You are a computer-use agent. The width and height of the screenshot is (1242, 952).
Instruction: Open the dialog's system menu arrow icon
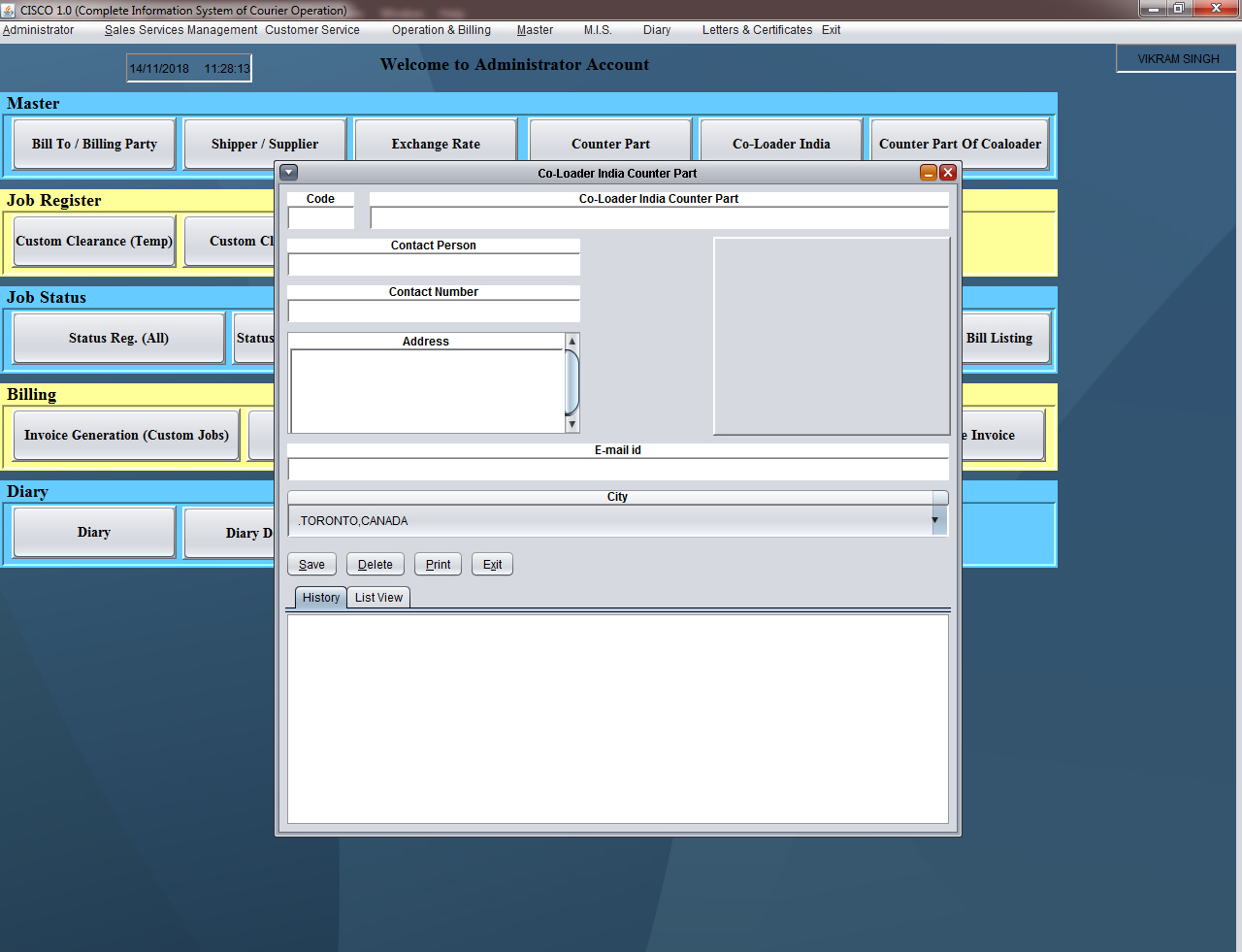(288, 173)
